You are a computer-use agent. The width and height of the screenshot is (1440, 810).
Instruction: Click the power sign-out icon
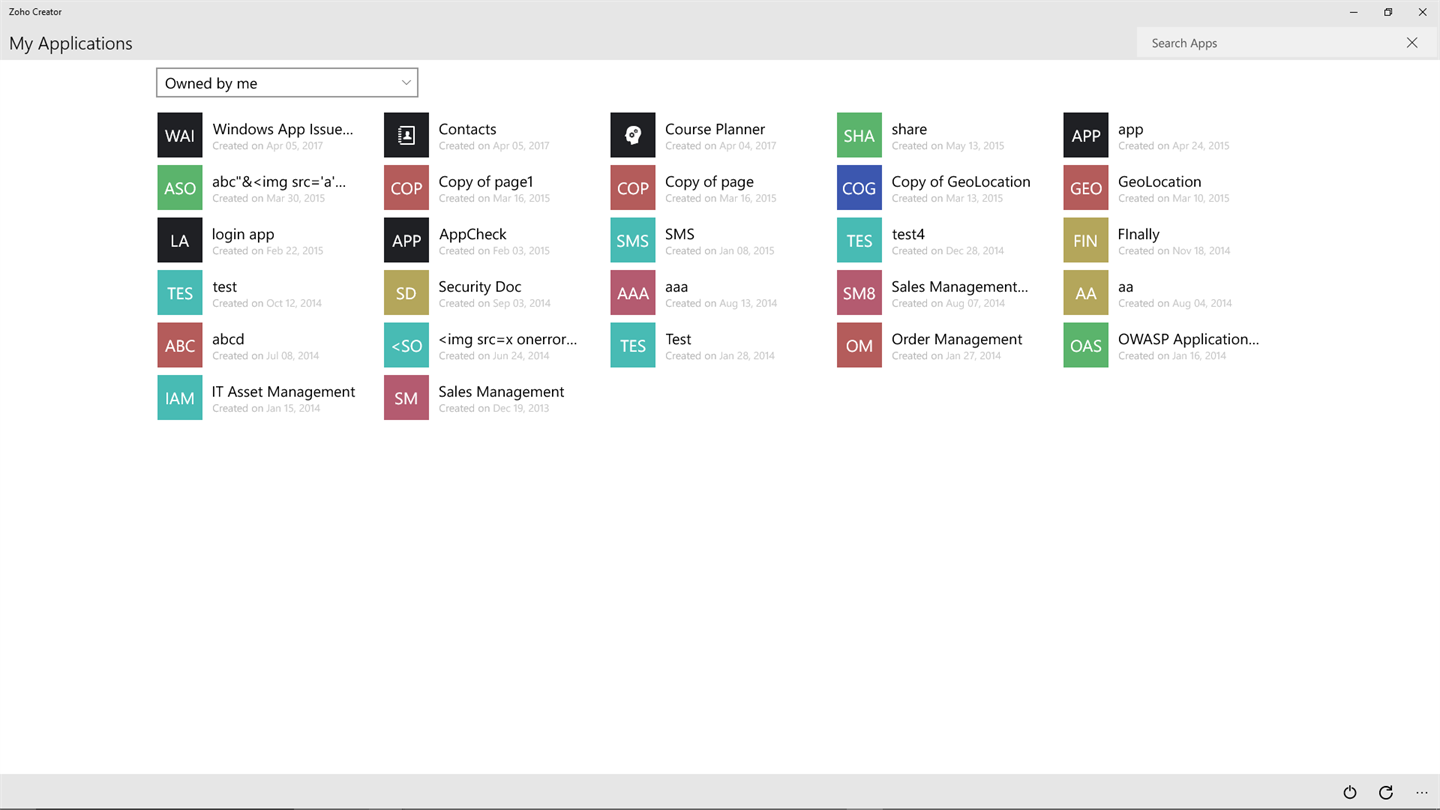pos(1350,792)
